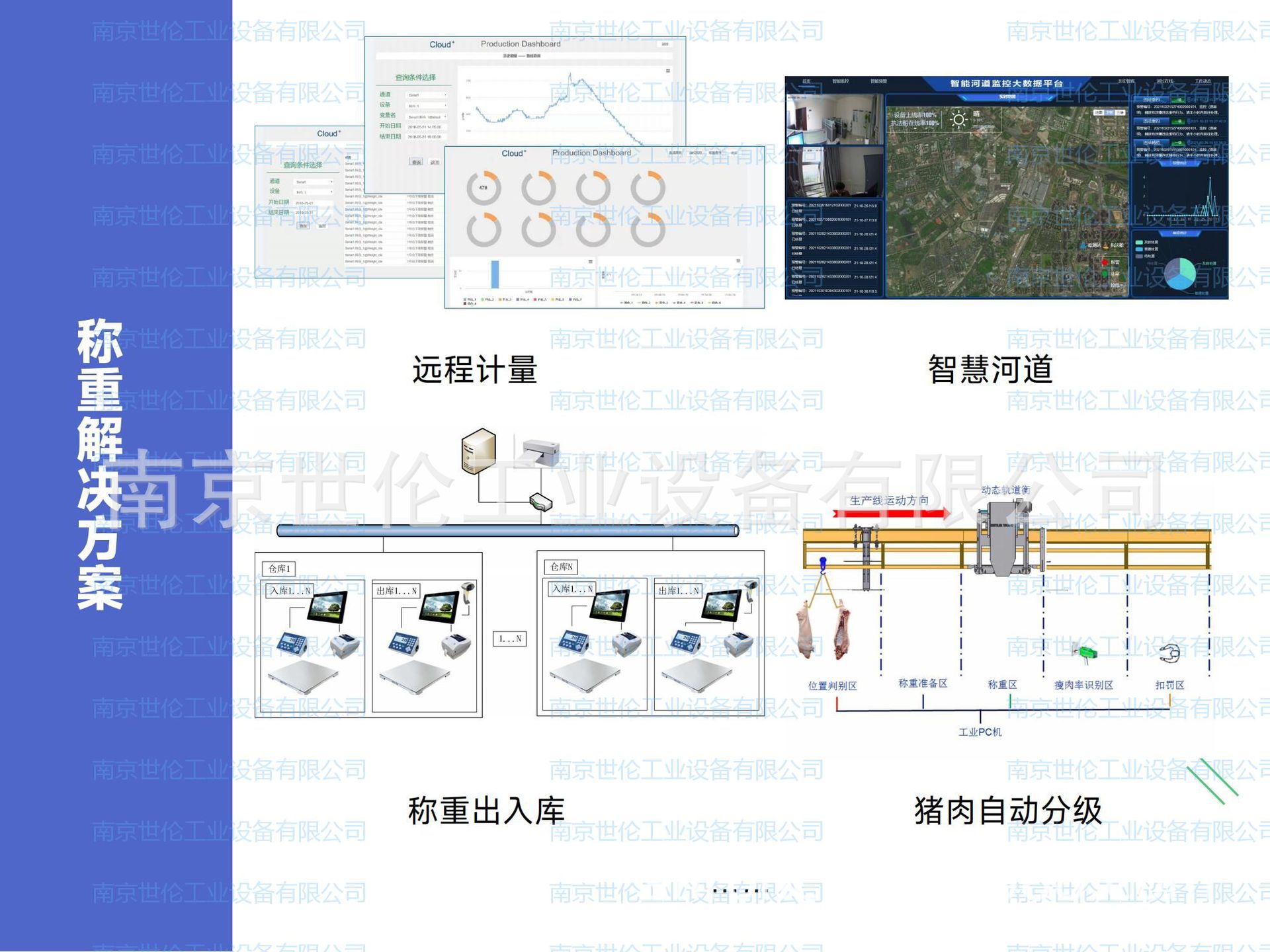Open the 变量名 dropdown in the top query panel

click(427, 116)
